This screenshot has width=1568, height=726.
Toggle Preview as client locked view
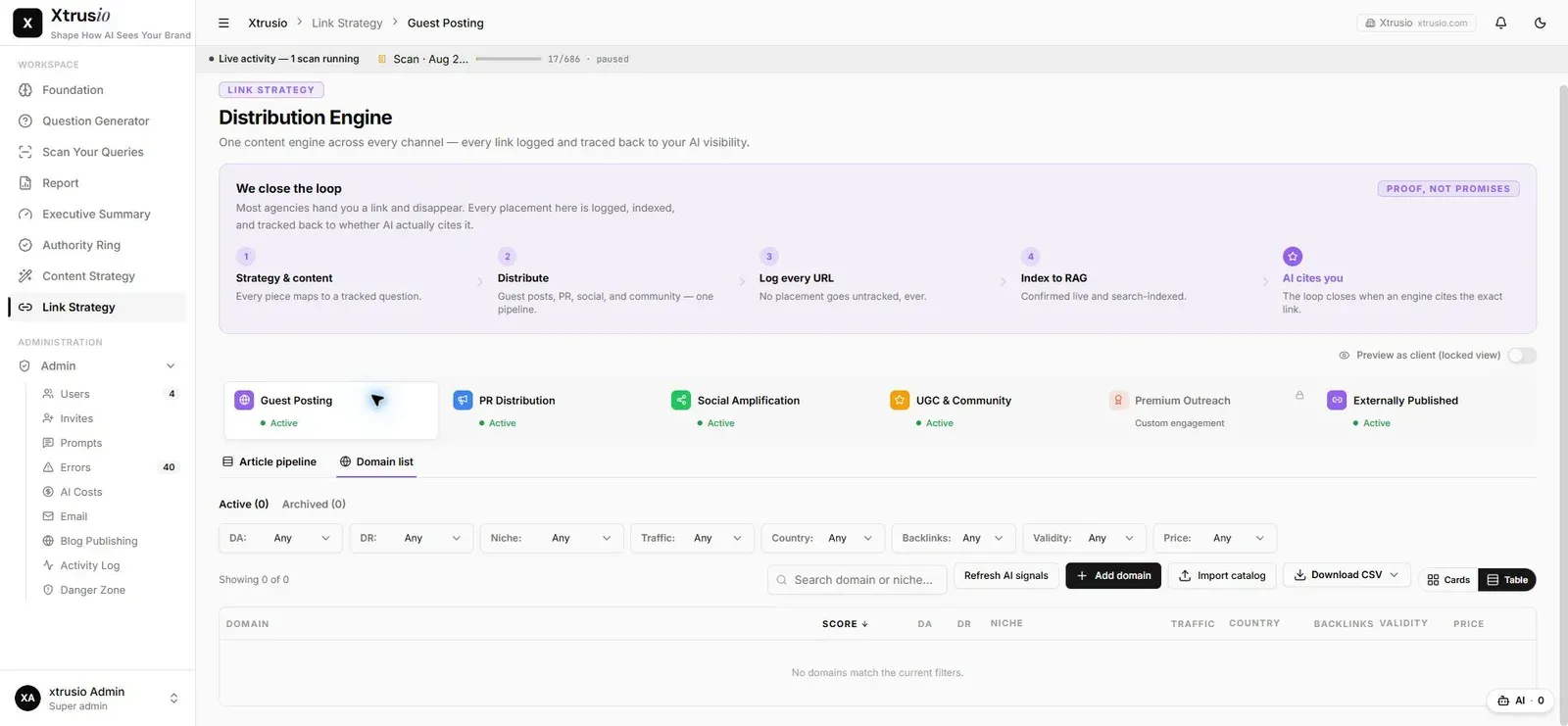pos(1522,356)
